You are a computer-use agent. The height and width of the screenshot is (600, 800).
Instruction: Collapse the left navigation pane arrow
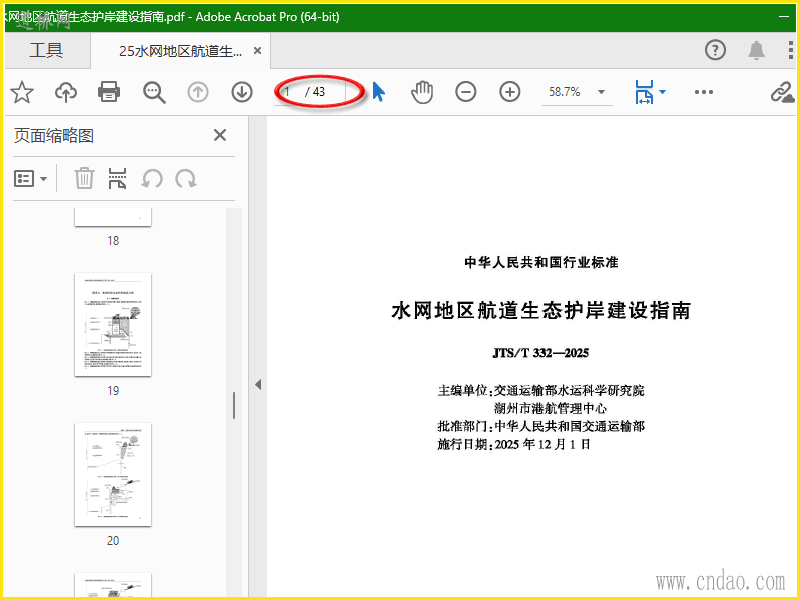[258, 384]
